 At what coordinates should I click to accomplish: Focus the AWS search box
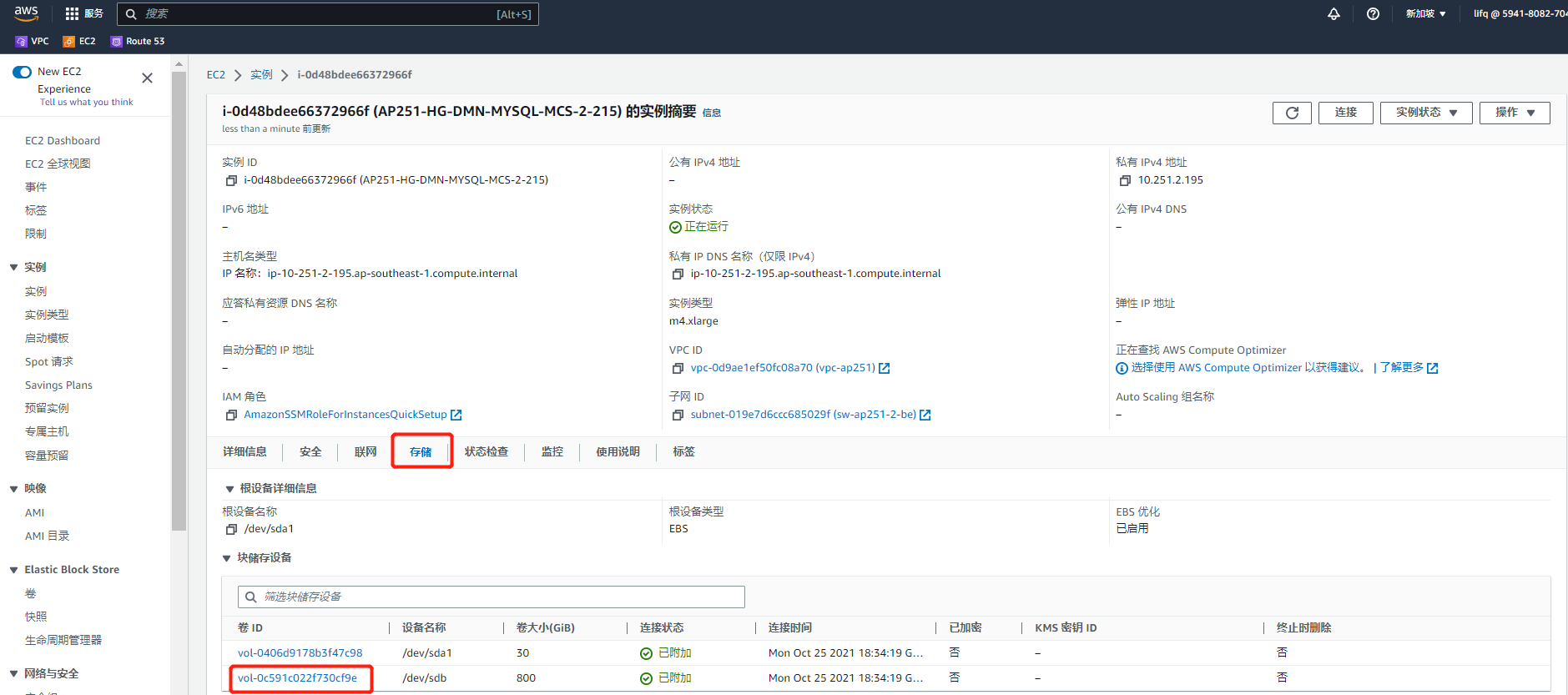pyautogui.click(x=328, y=14)
